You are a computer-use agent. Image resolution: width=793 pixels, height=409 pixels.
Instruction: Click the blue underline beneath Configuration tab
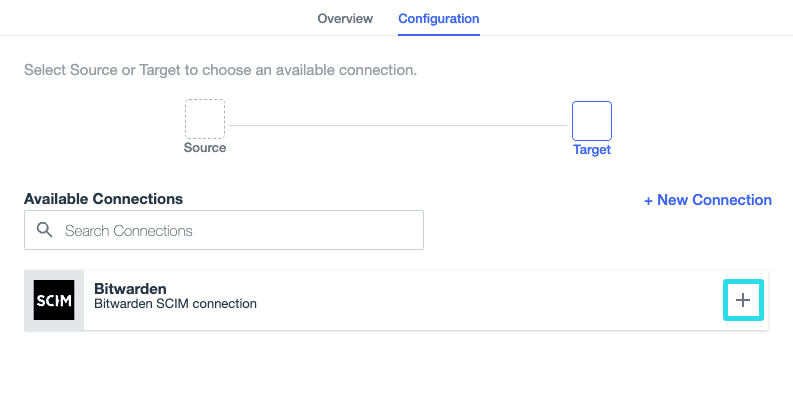(438, 34)
